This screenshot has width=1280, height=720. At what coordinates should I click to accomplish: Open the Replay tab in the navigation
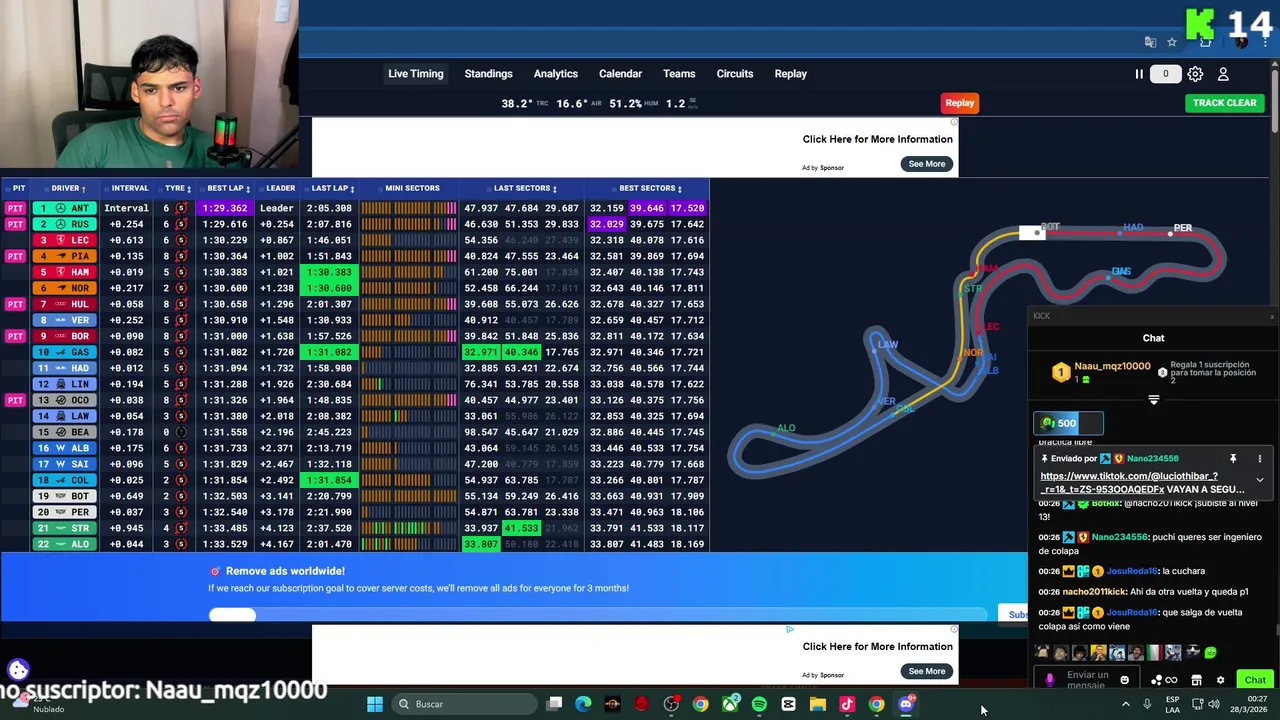[x=790, y=74]
